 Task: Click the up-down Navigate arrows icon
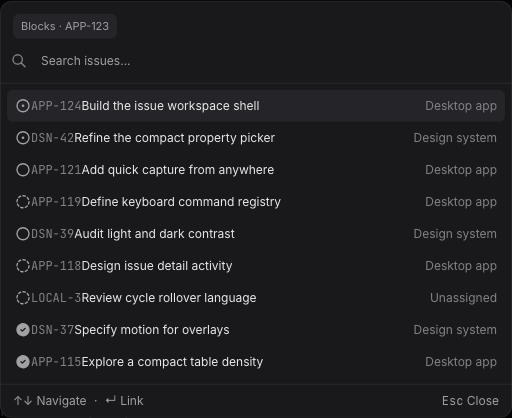pos(23,401)
